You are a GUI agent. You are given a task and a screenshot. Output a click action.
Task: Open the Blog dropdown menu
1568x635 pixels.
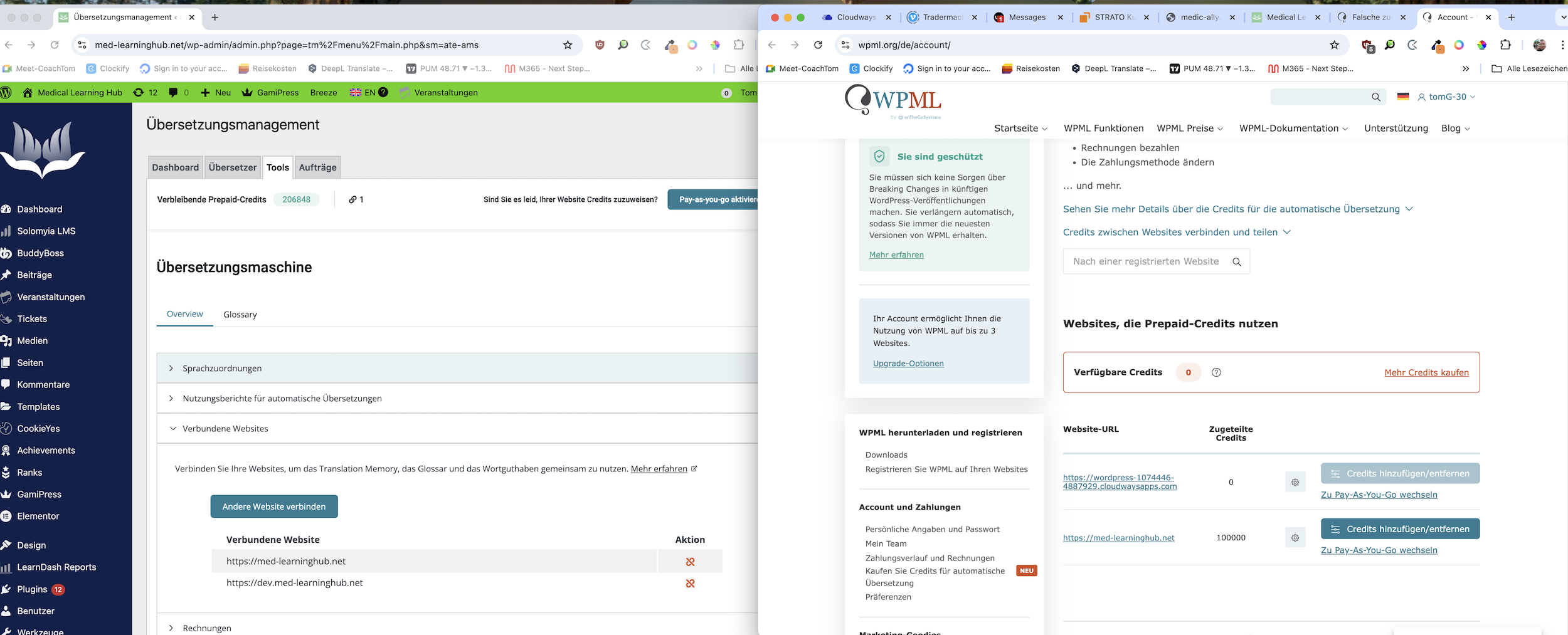point(1455,129)
